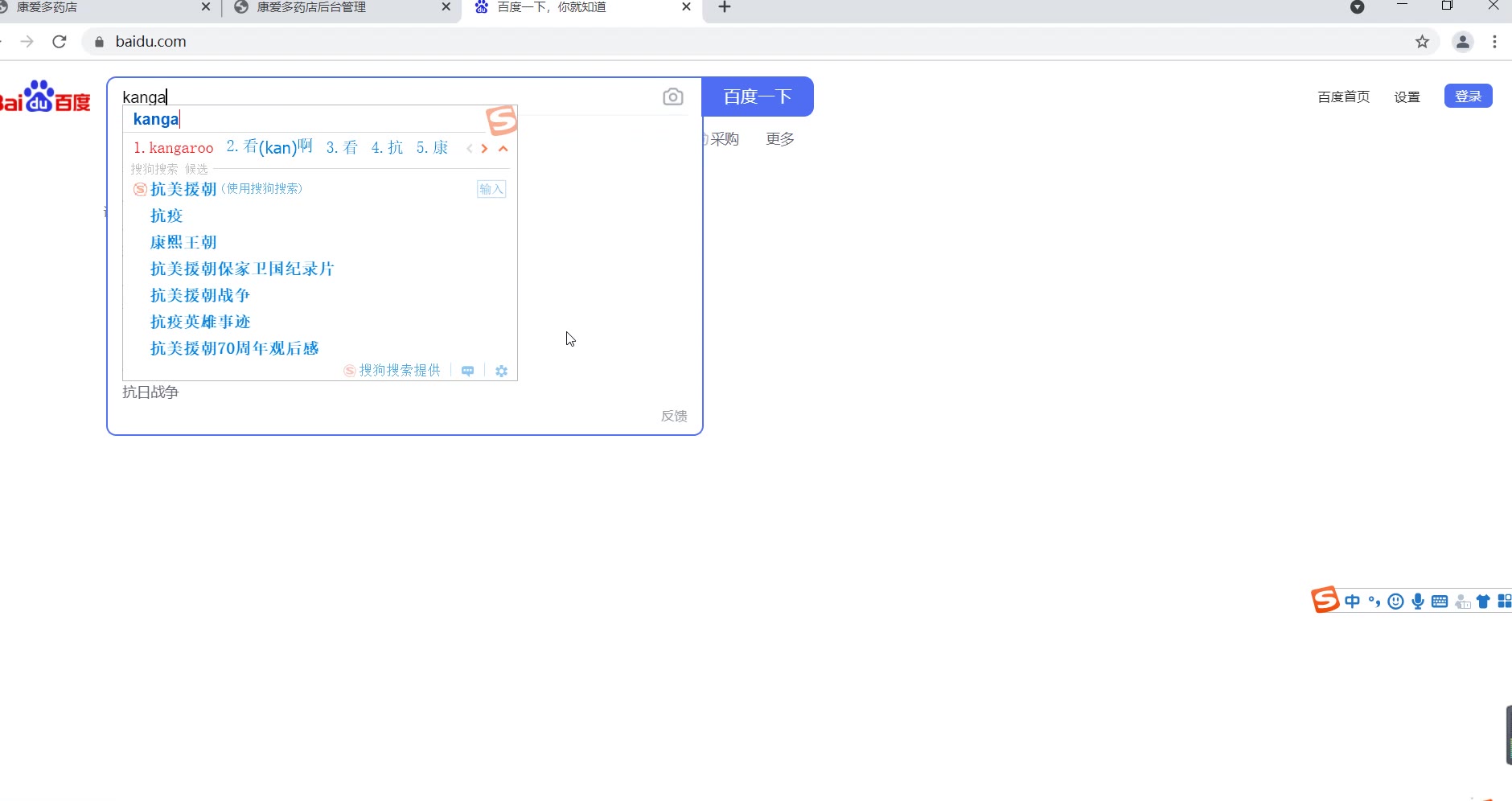
Task: Open Chrome three-dot menu
Action: click(x=1495, y=42)
